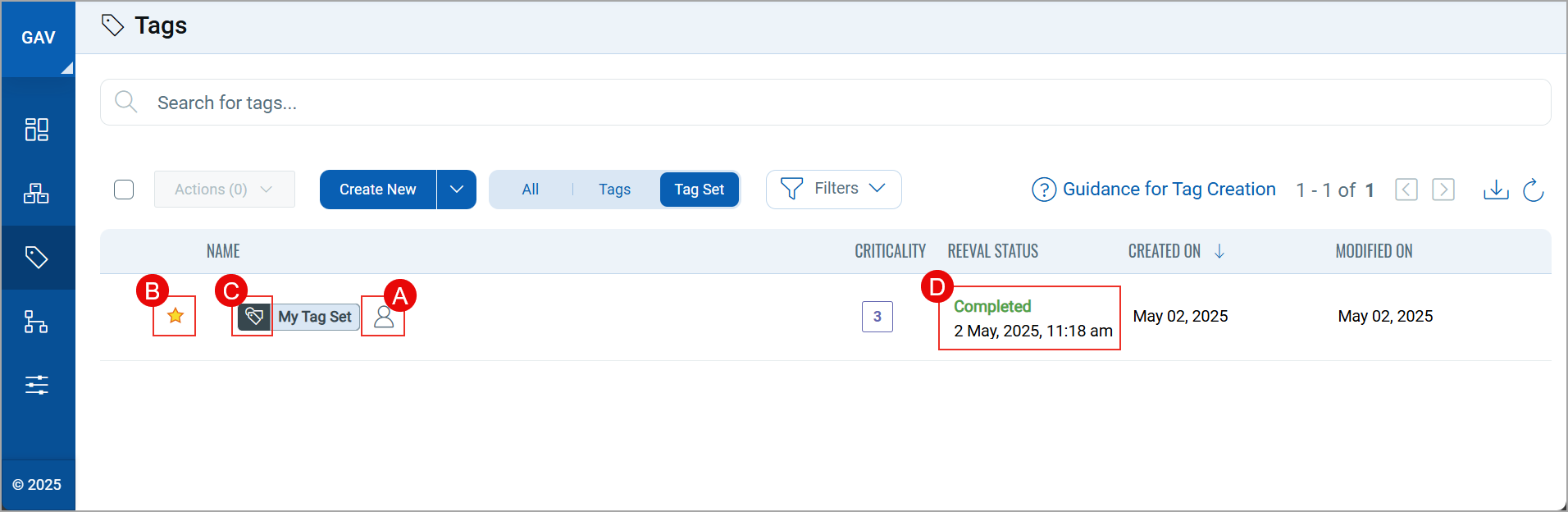This screenshot has width=1568, height=512.
Task: Open the assets blocks icon in the sidebar
Action: tap(37, 194)
